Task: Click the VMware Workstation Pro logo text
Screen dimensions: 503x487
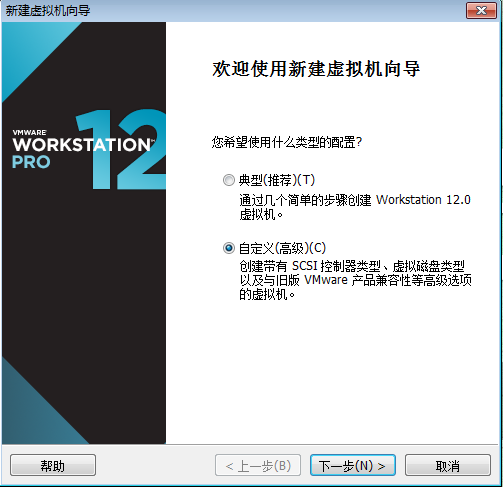Action: (x=82, y=149)
